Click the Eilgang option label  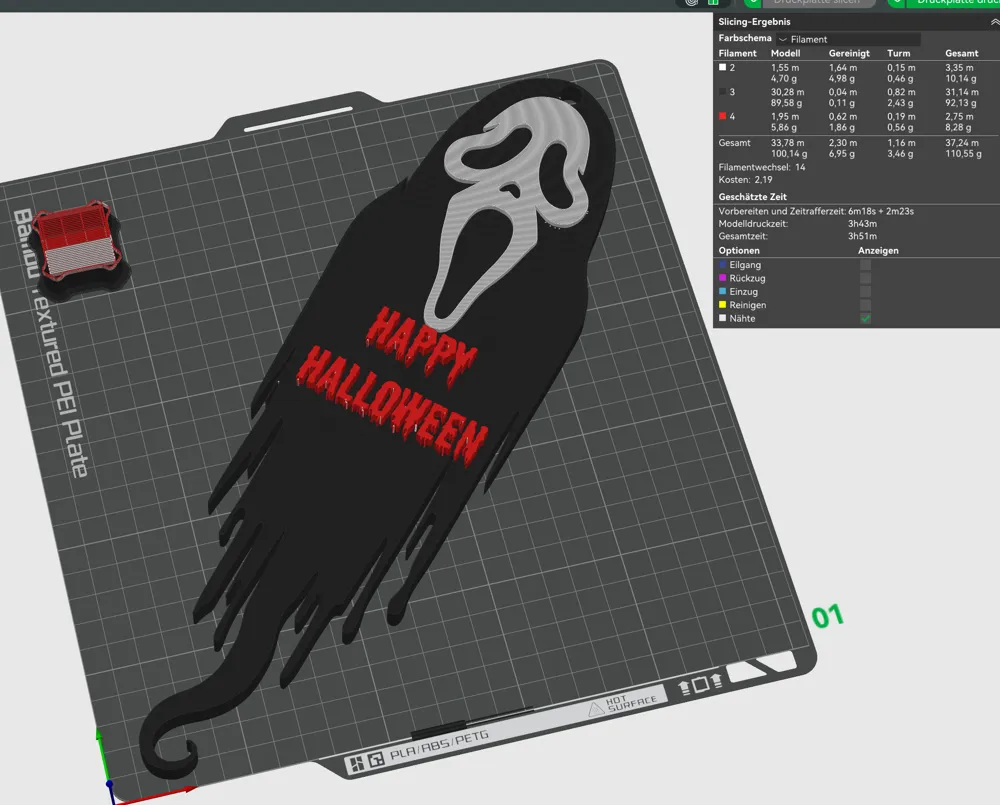745,265
